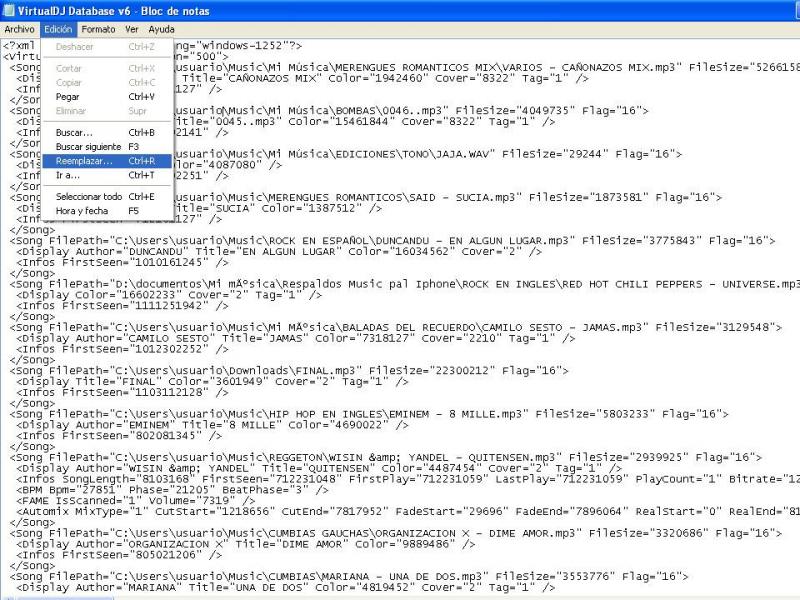Image resolution: width=800 pixels, height=600 pixels.
Task: Click the Display Title="FINAL" line
Action: point(213,382)
